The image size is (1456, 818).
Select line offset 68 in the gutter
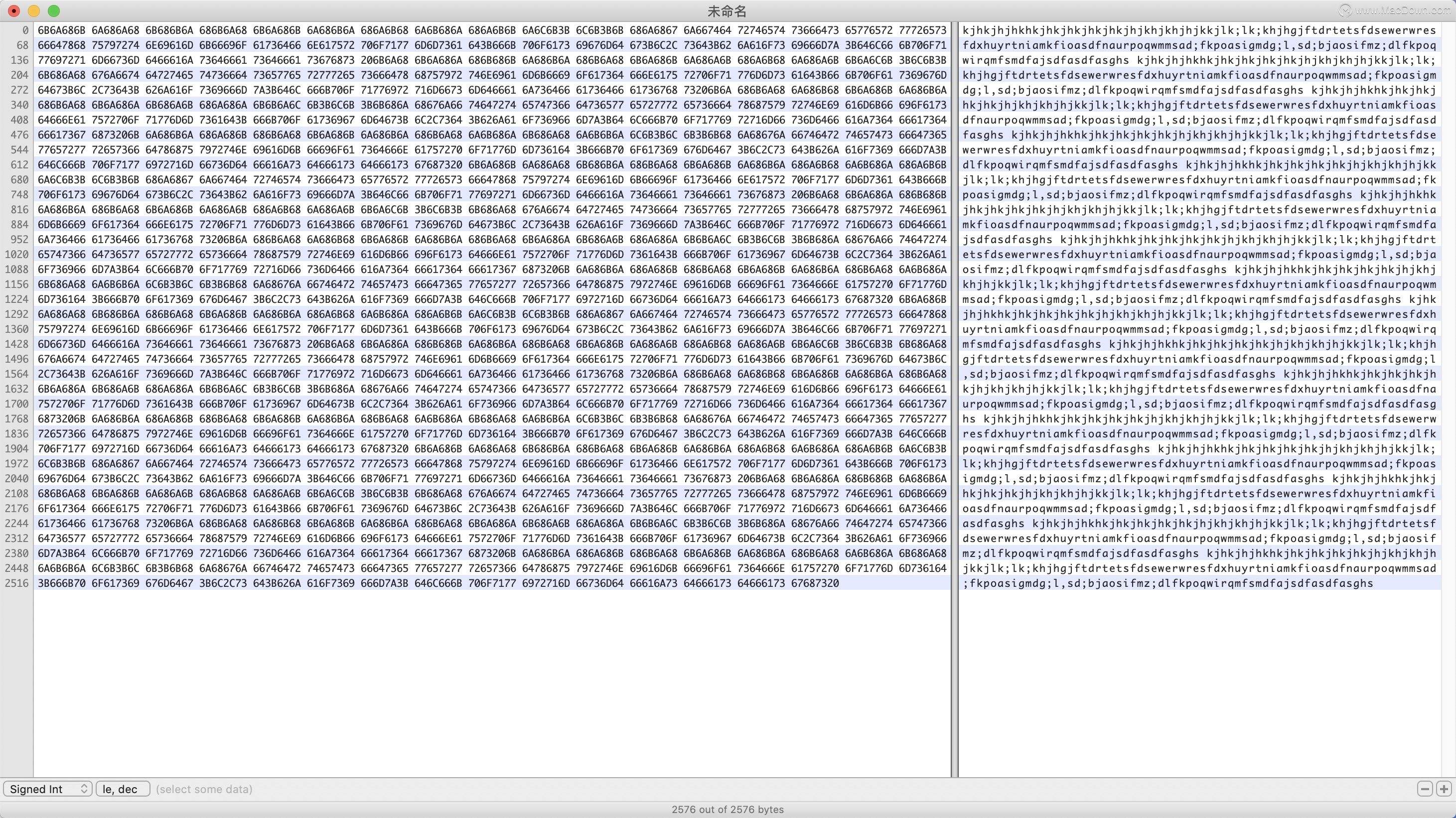[x=22, y=45]
